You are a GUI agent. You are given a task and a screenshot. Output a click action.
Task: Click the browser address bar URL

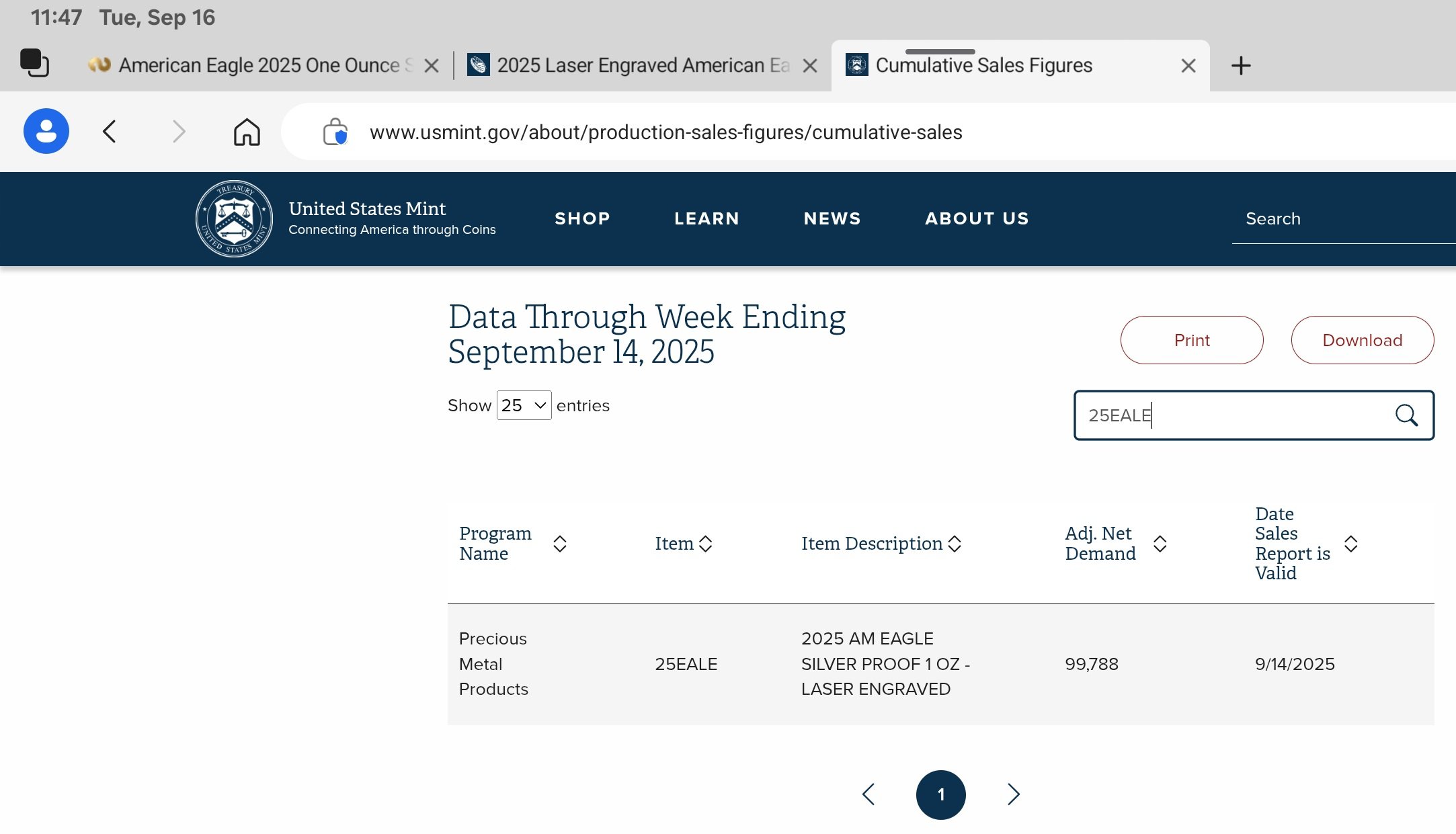click(x=665, y=132)
